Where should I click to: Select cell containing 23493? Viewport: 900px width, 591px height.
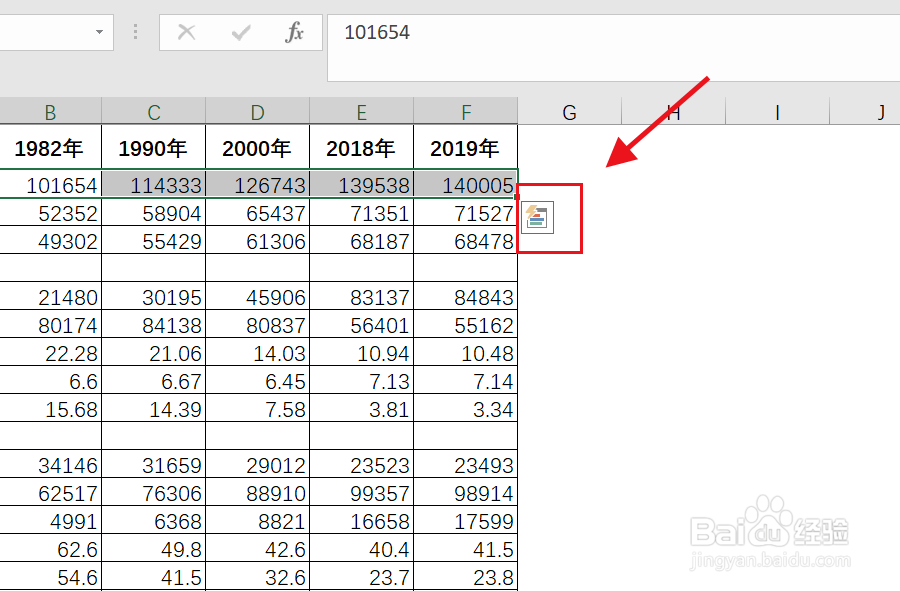pos(465,464)
